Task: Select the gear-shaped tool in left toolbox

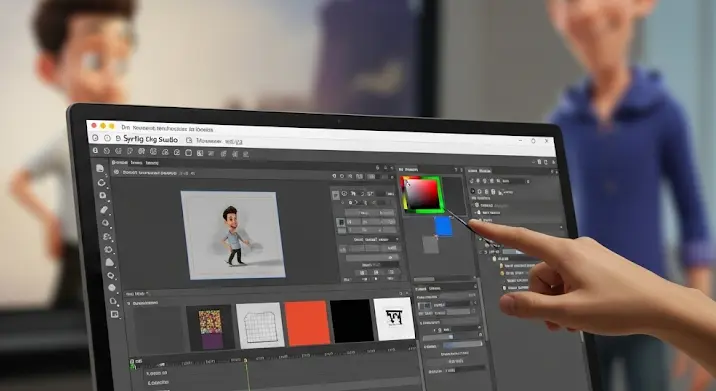Action: [x=109, y=249]
